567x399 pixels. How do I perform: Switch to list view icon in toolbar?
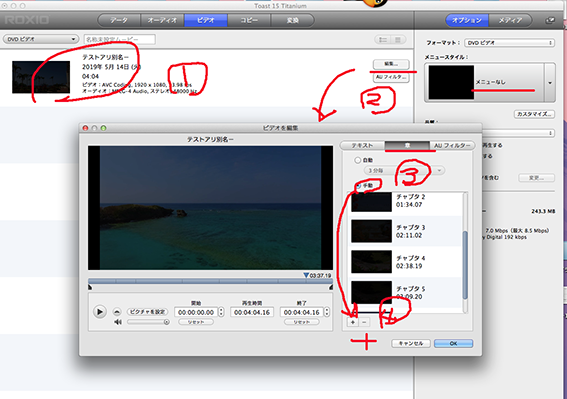click(383, 39)
